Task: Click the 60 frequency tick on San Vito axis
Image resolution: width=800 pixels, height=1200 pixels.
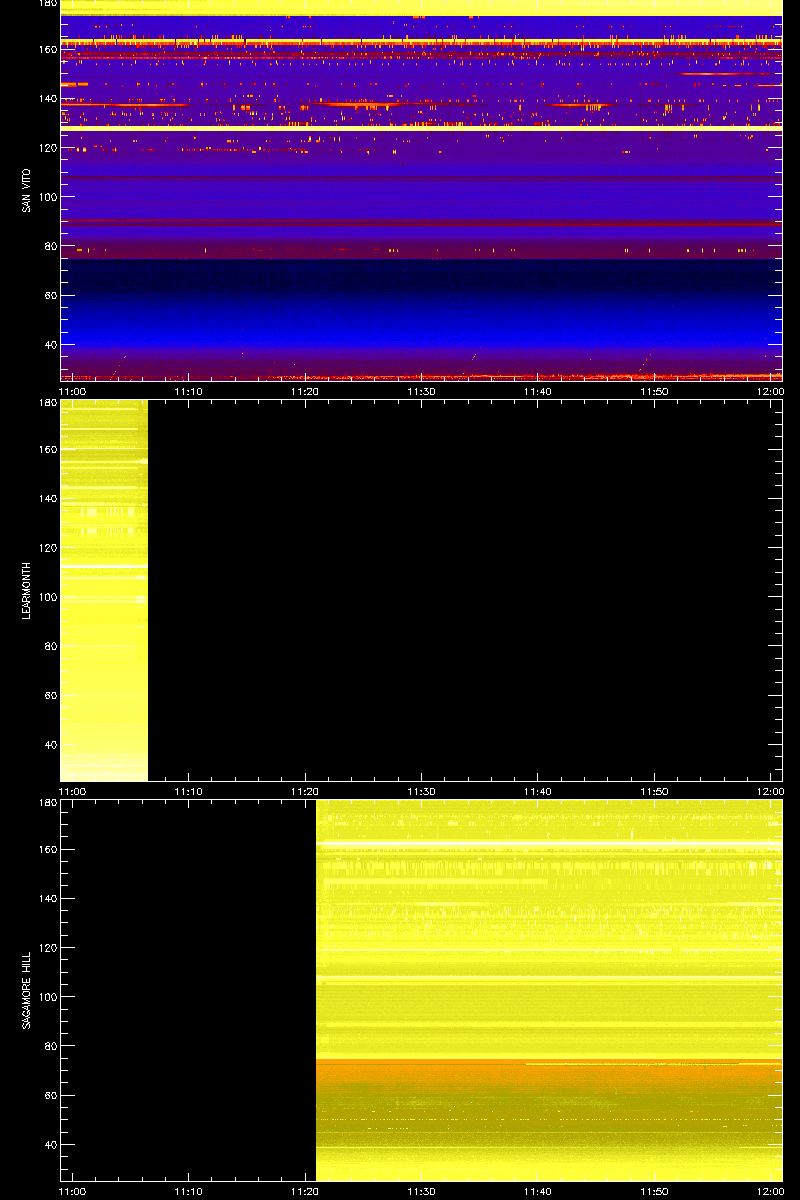Action: (50, 295)
